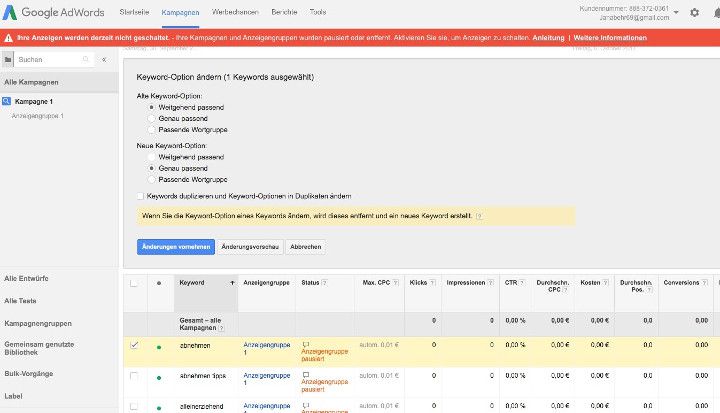Click the magnifier icon in search box

click(85, 59)
